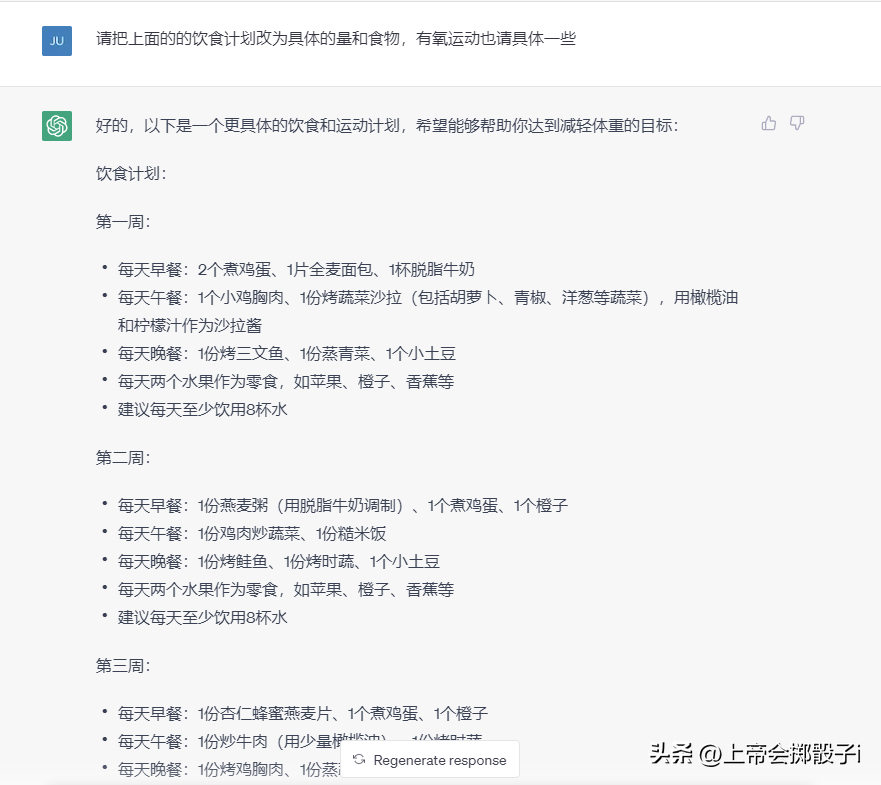Click the week two dinner line with 烤鲑鱼

tap(278, 562)
